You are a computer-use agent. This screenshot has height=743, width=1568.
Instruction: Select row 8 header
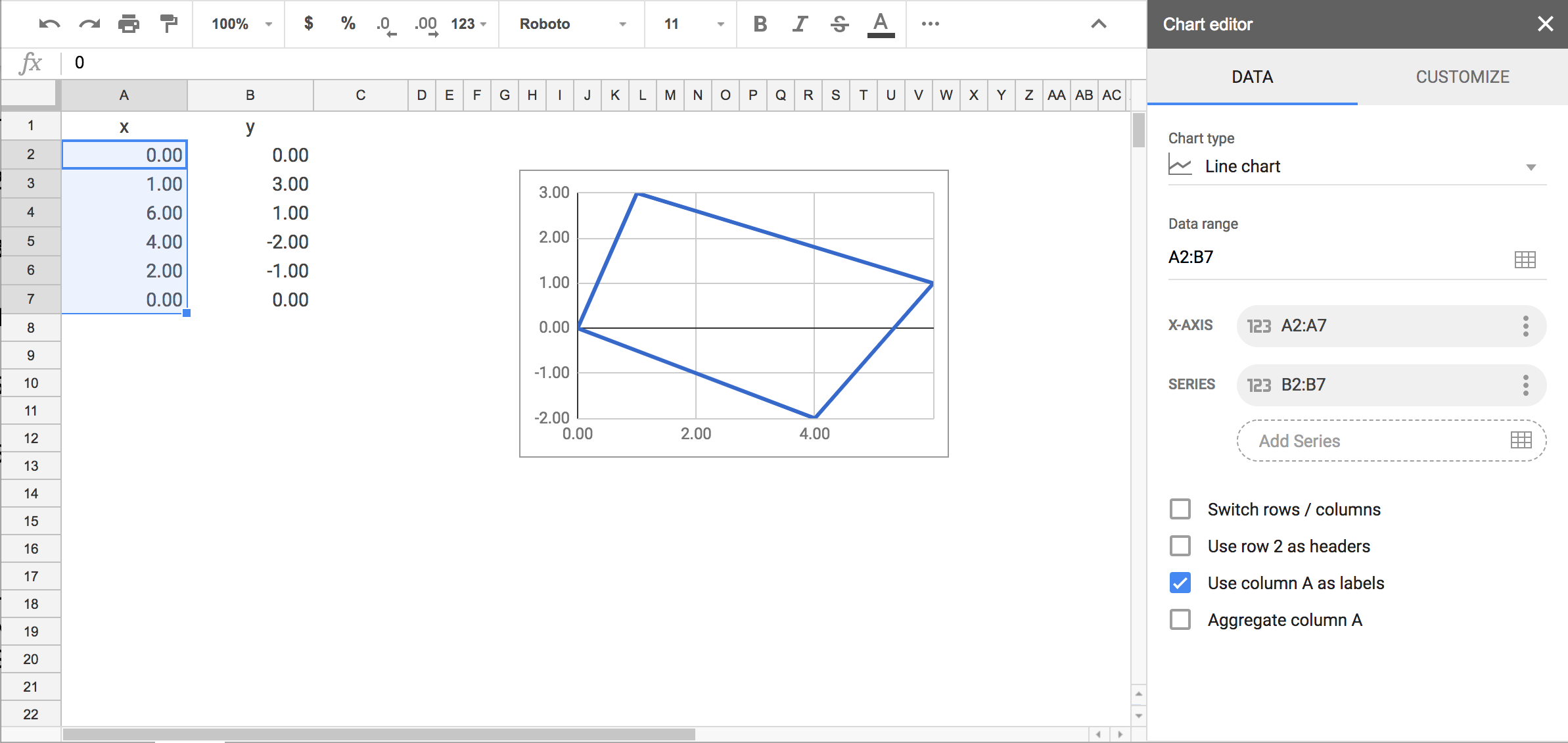[x=31, y=327]
